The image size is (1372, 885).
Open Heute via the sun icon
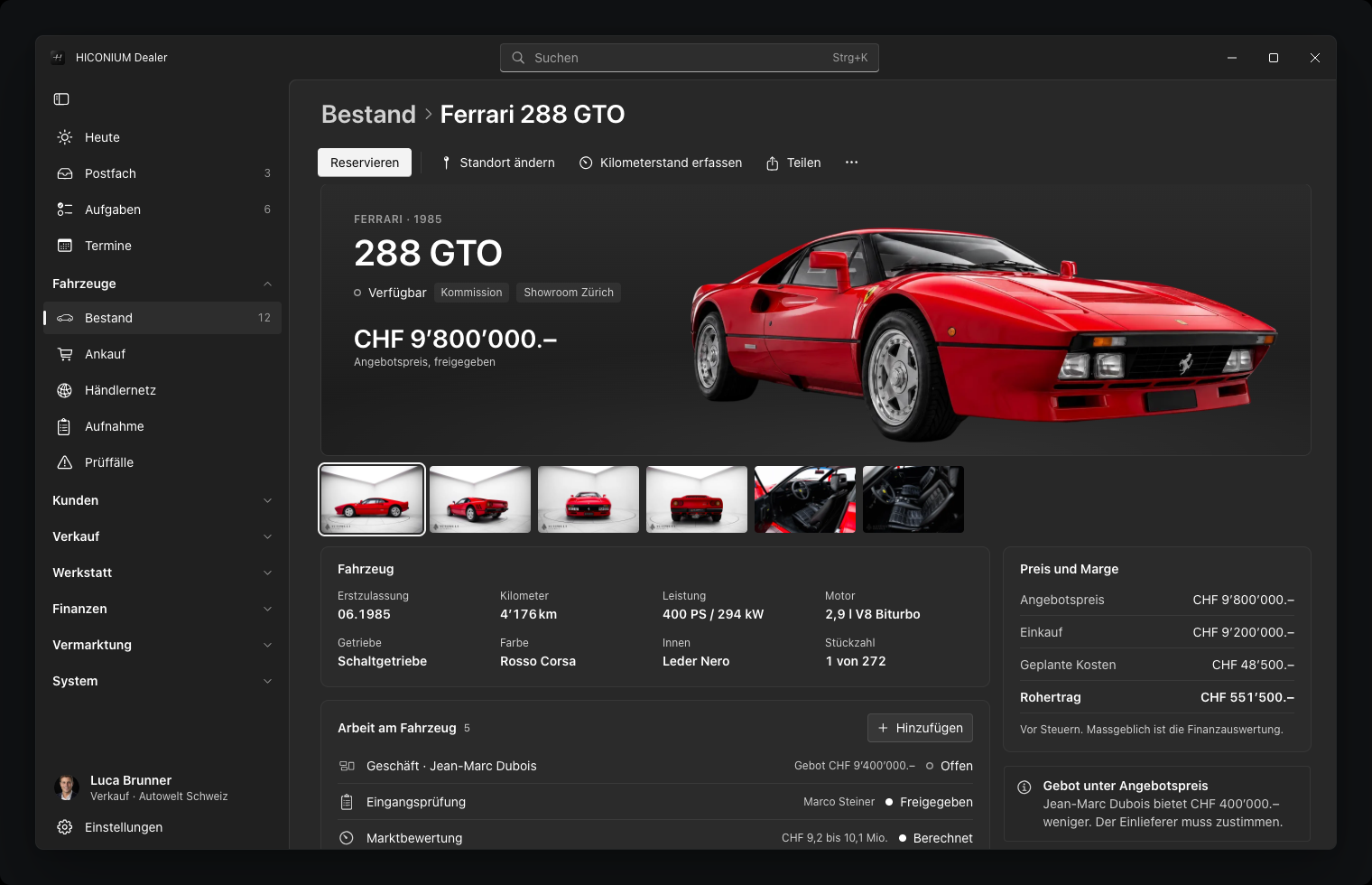pyautogui.click(x=65, y=137)
